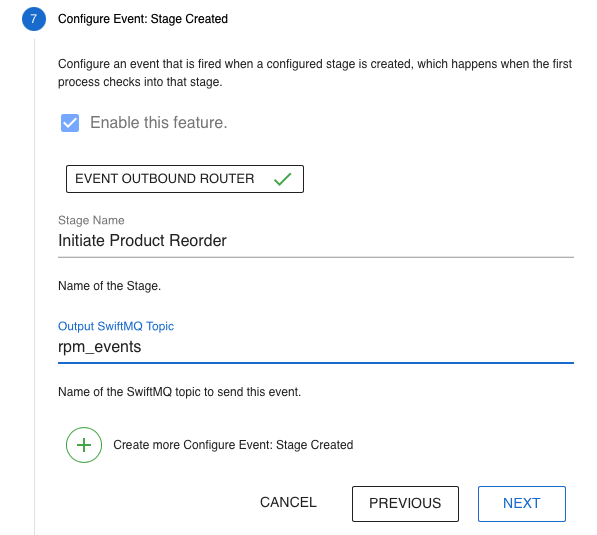Proceed with the NEXT button
This screenshot has width=597, height=535.
[x=522, y=504]
